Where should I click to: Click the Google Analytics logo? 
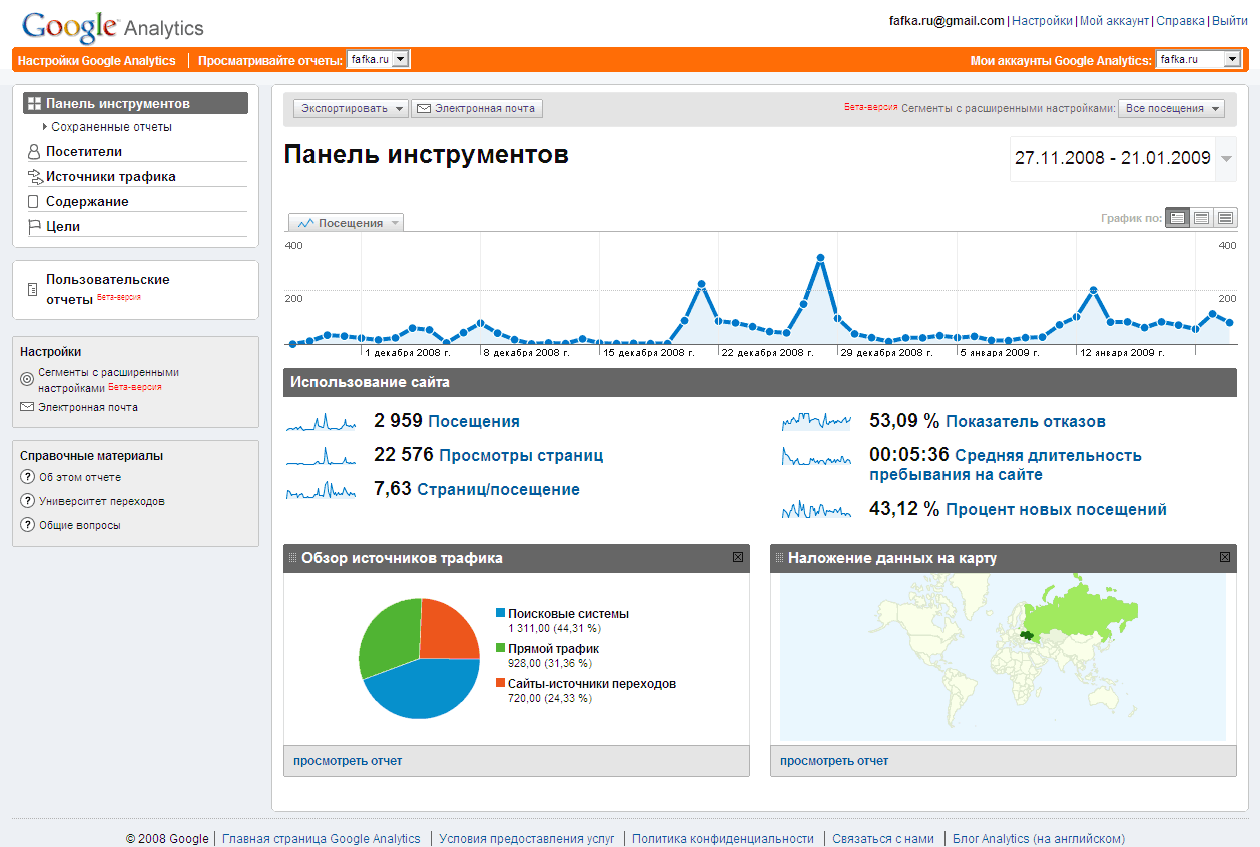(112, 26)
